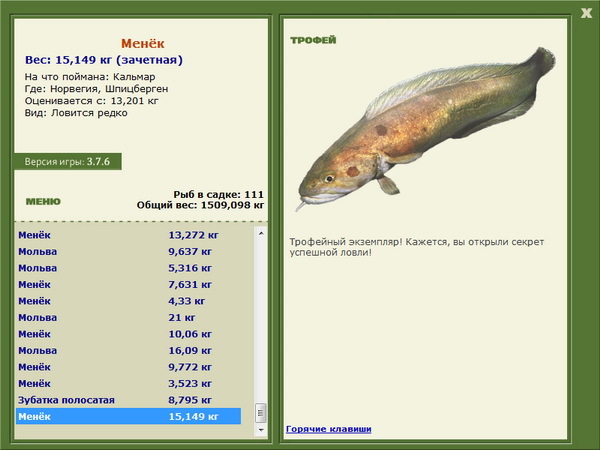Viewport: 600px width, 450px height.
Task: Click the highlighted Менёк 15,149 кг row
Action: coord(128,416)
